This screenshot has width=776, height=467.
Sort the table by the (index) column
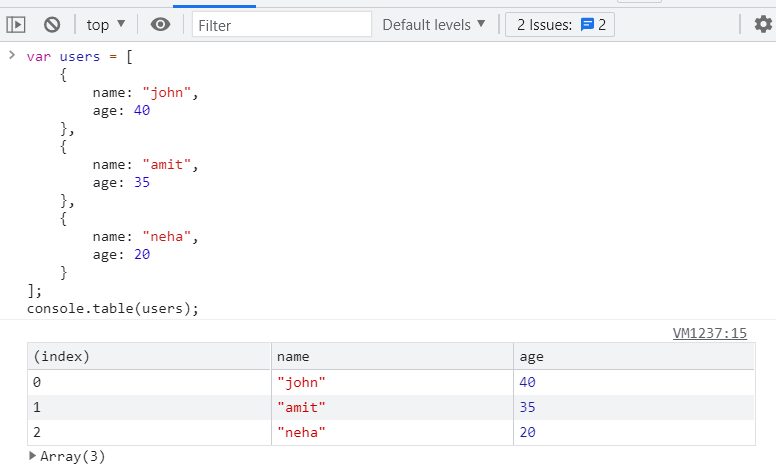(x=149, y=356)
